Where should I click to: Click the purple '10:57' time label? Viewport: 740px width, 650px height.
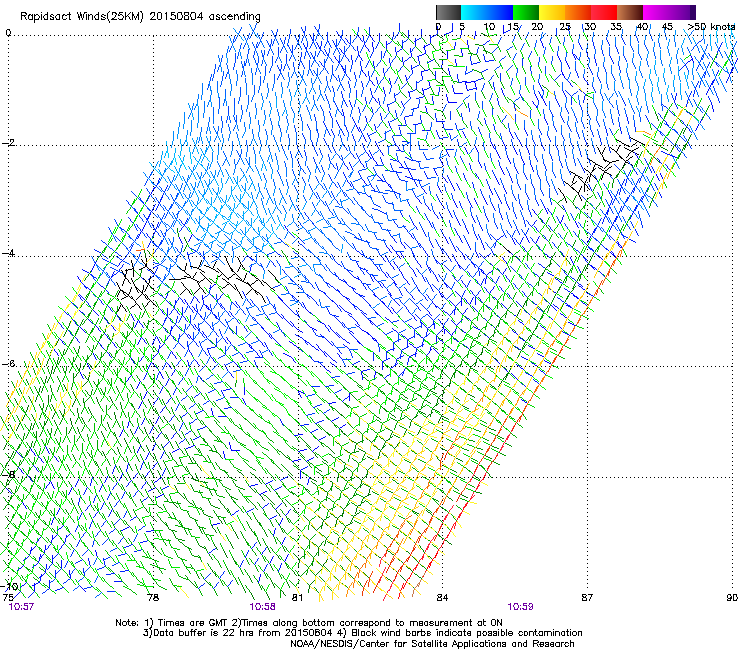click(21, 607)
